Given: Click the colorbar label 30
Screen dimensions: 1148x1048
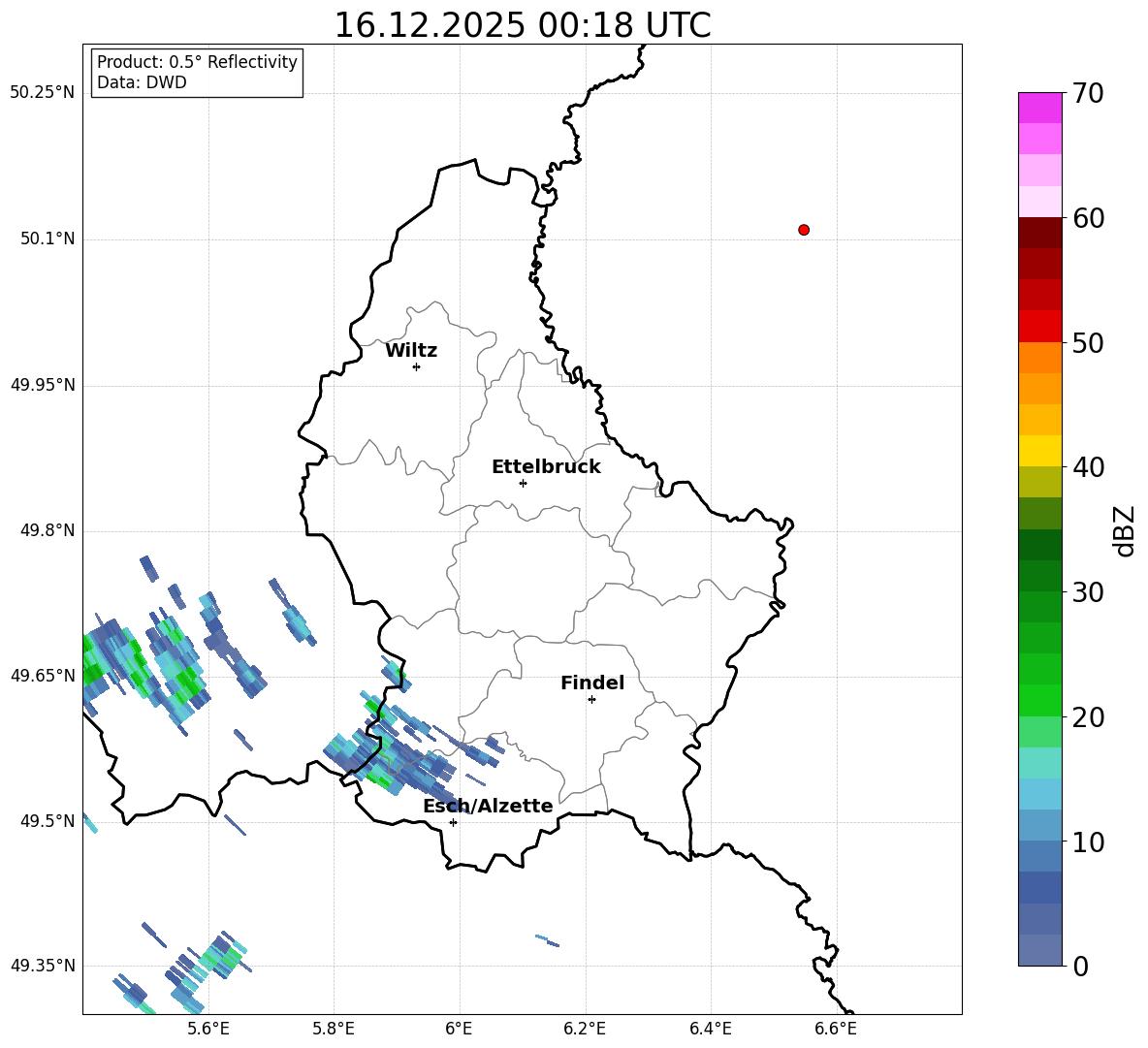Looking at the screenshot, I should coord(1088,591).
